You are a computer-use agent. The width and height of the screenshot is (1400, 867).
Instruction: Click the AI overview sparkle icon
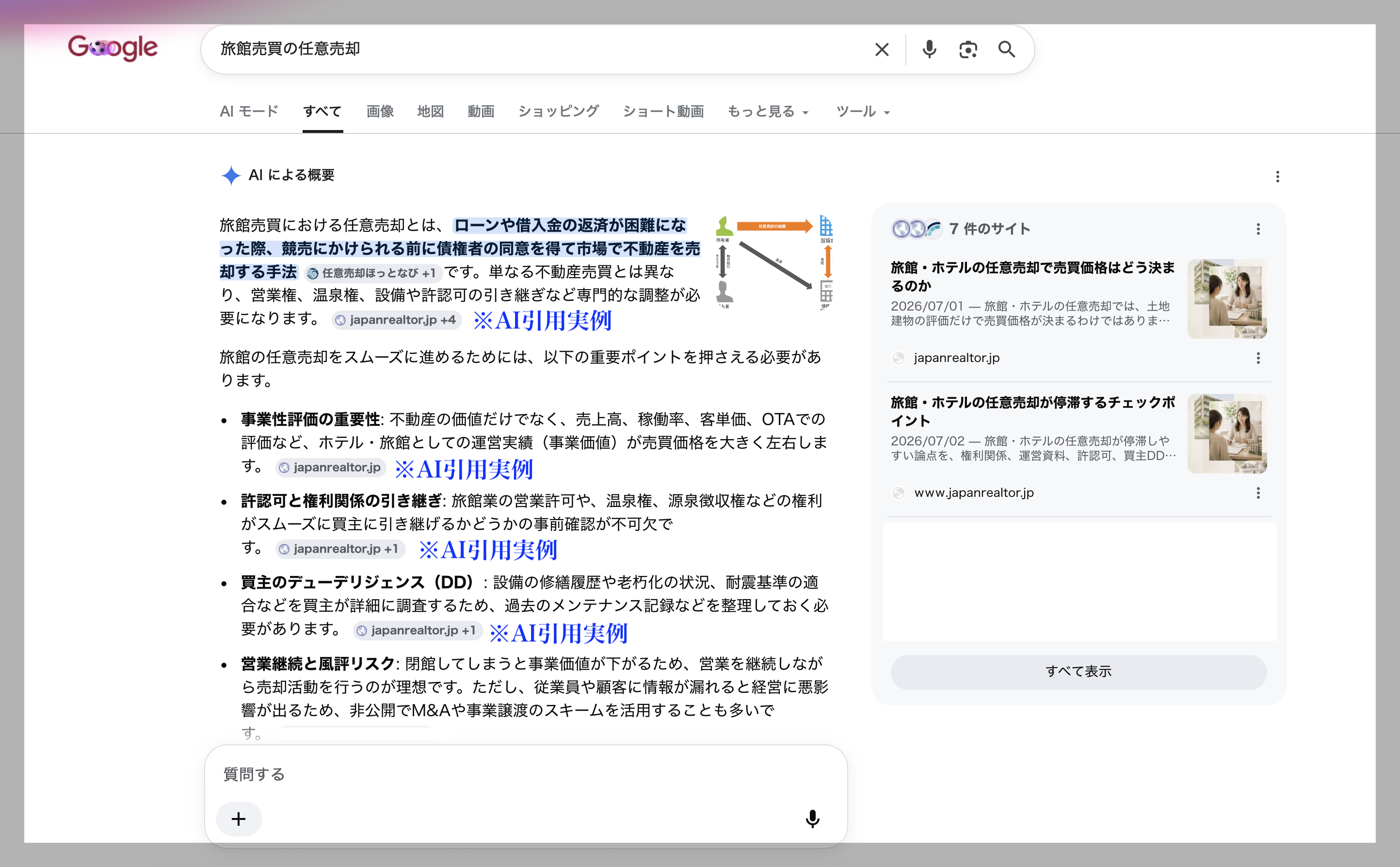[231, 176]
